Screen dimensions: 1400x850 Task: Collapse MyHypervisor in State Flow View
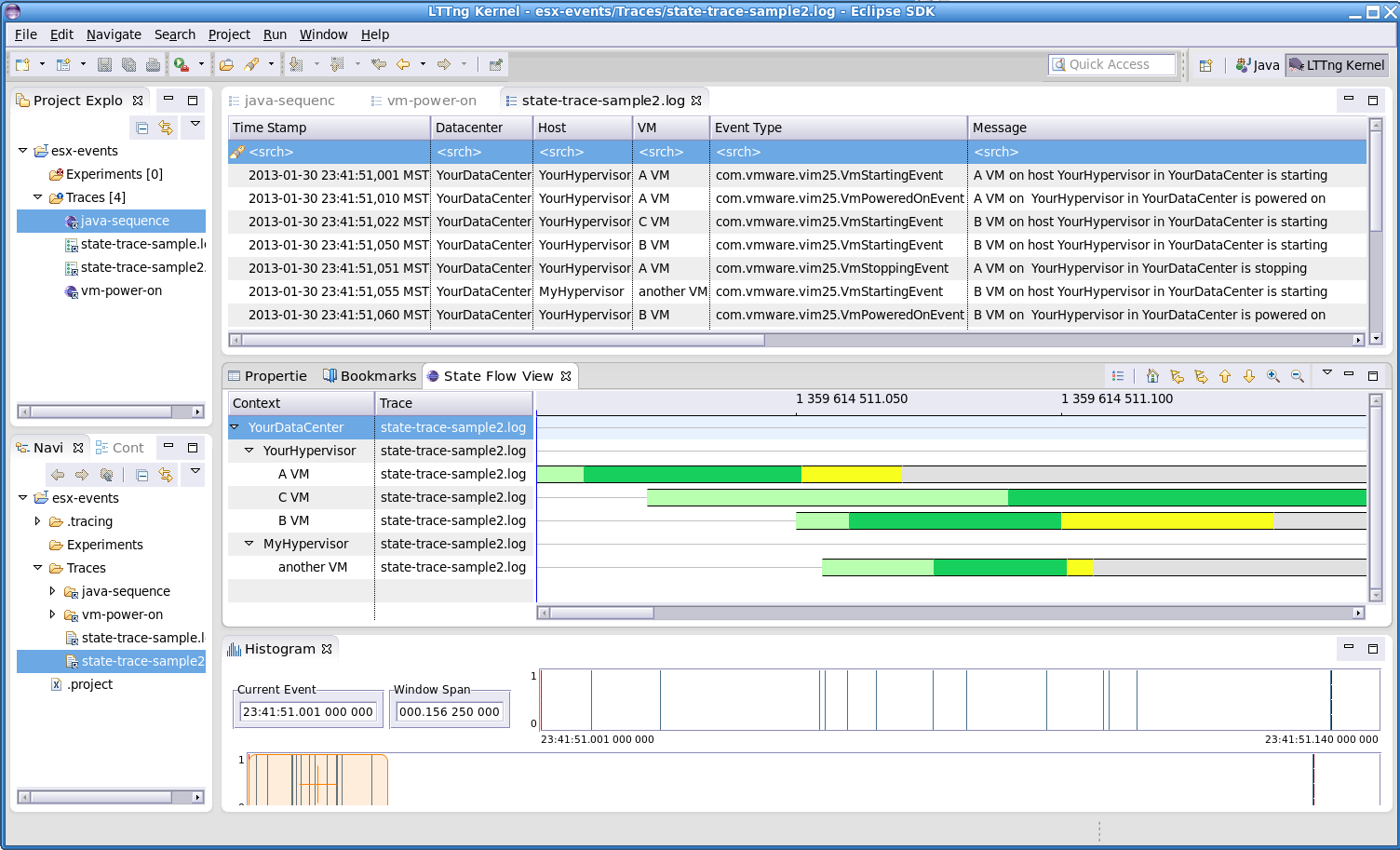[249, 543]
